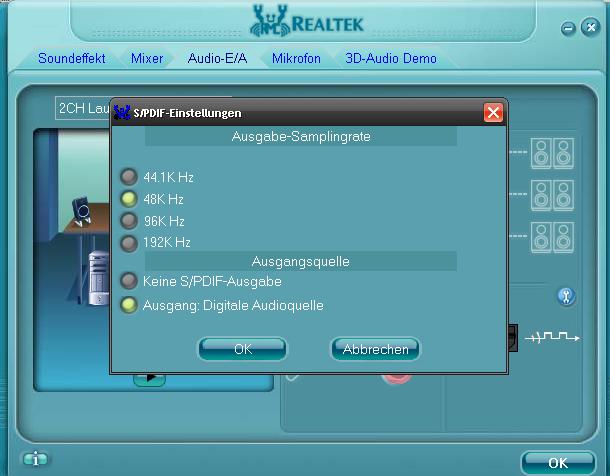Viewport: 610px width, 476px height.
Task: Click the pink jack connector
Action: [396, 379]
